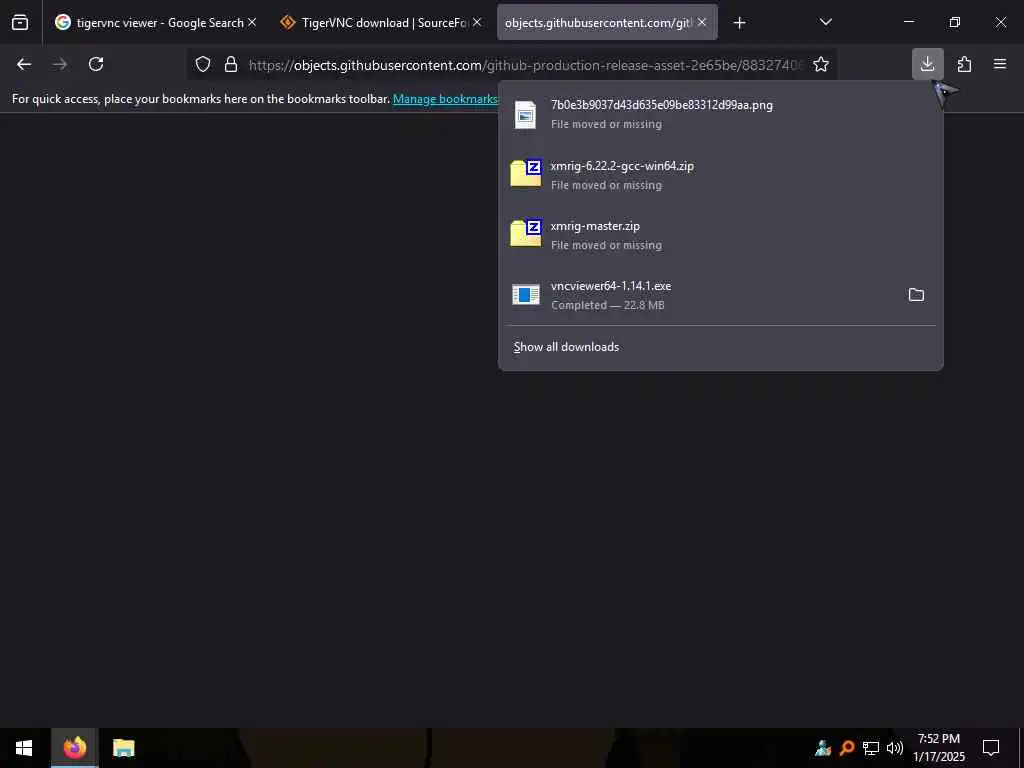Click the orange magnifier tray icon

point(847,748)
